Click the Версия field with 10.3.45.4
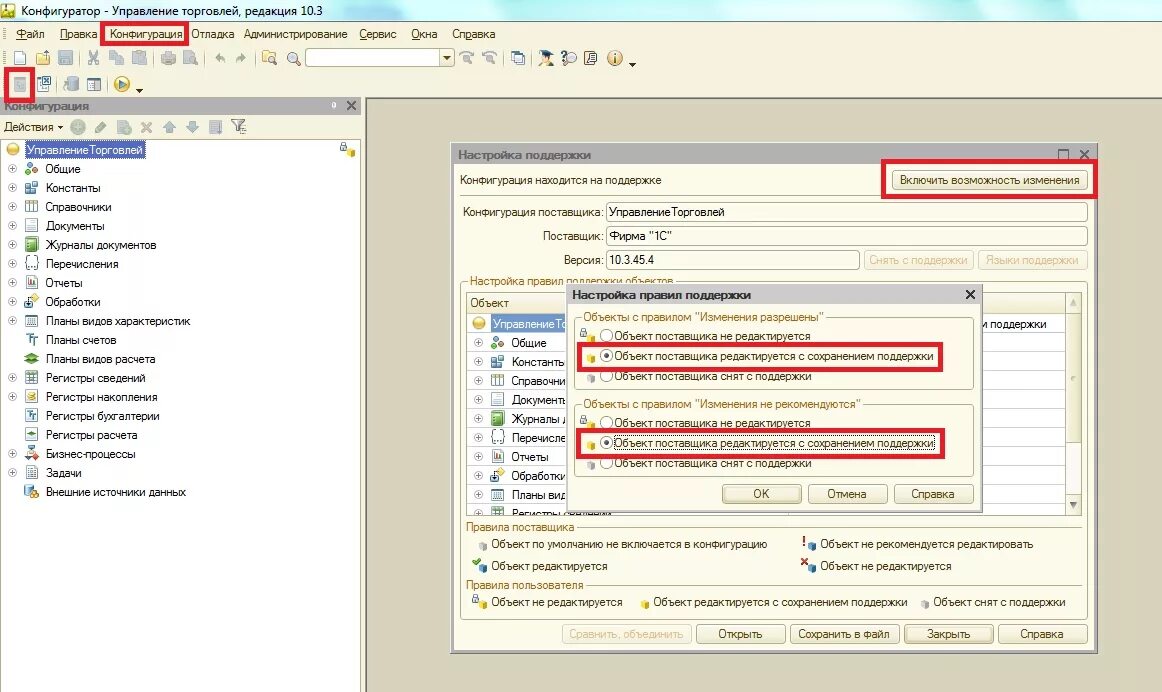 click(732, 260)
